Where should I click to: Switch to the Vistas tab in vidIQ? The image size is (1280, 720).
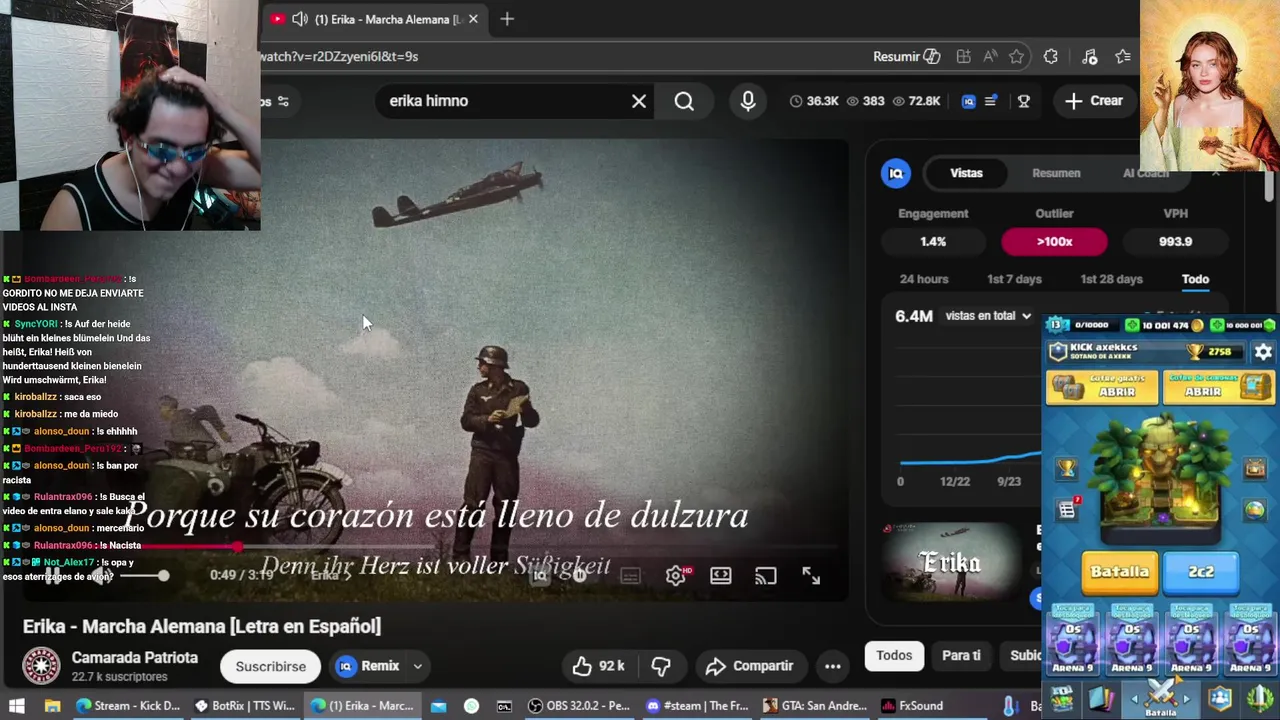(x=966, y=173)
